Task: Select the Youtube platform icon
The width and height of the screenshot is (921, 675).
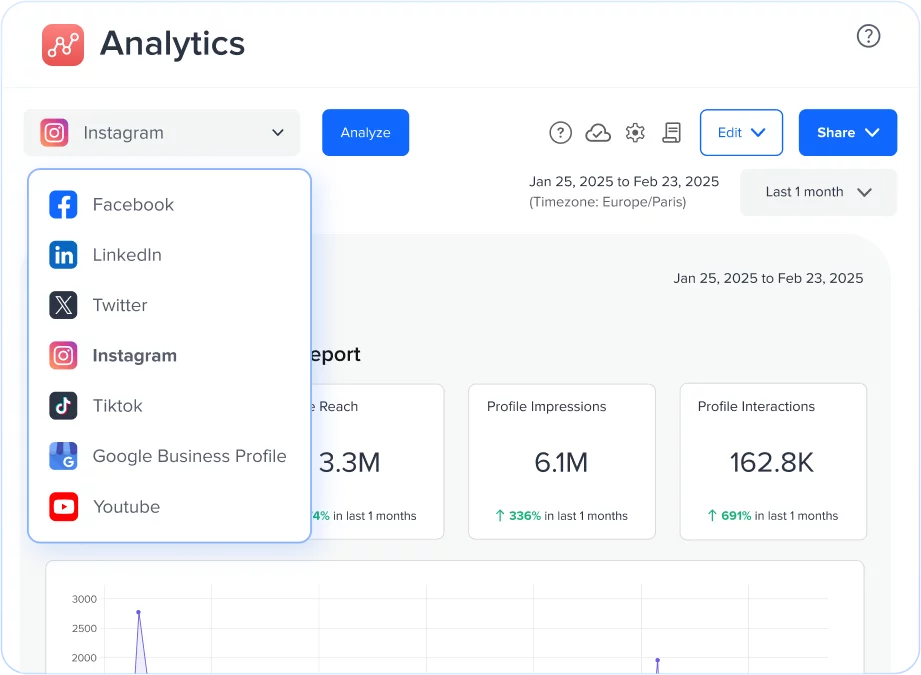Action: 63,506
